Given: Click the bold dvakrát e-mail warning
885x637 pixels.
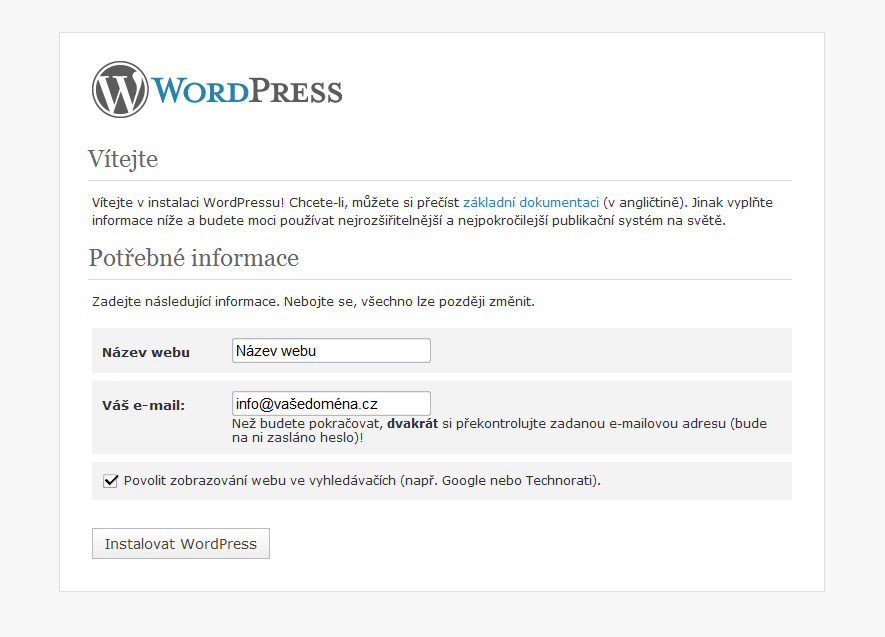Looking at the screenshot, I should pyautogui.click(x=413, y=424).
